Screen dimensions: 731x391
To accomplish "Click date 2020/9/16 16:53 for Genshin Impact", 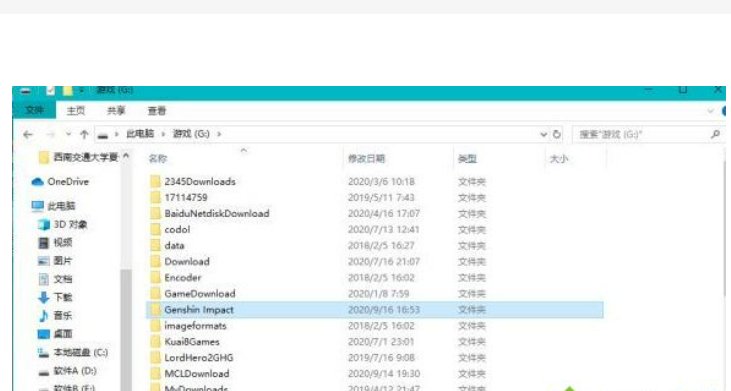I will click(x=384, y=309).
